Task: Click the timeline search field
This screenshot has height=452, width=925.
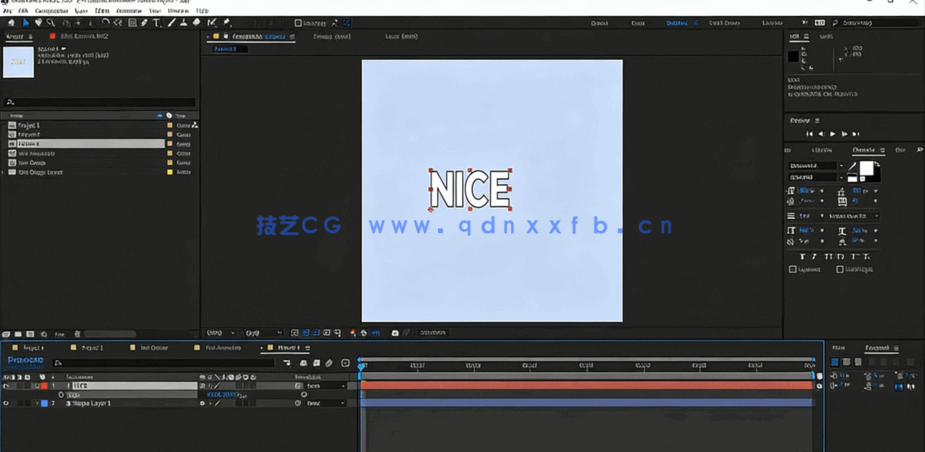Action: tap(160, 363)
